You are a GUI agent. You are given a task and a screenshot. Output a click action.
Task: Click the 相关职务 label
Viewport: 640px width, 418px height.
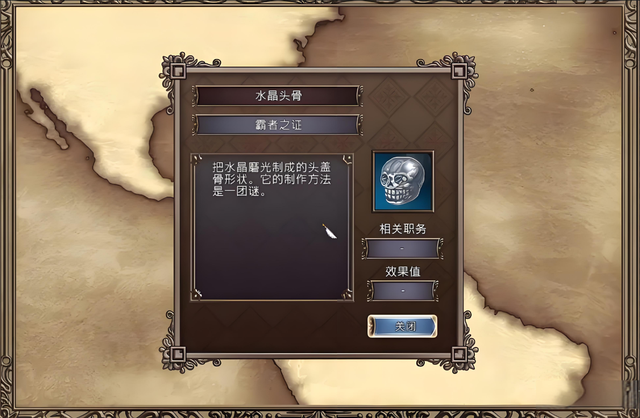tap(403, 229)
